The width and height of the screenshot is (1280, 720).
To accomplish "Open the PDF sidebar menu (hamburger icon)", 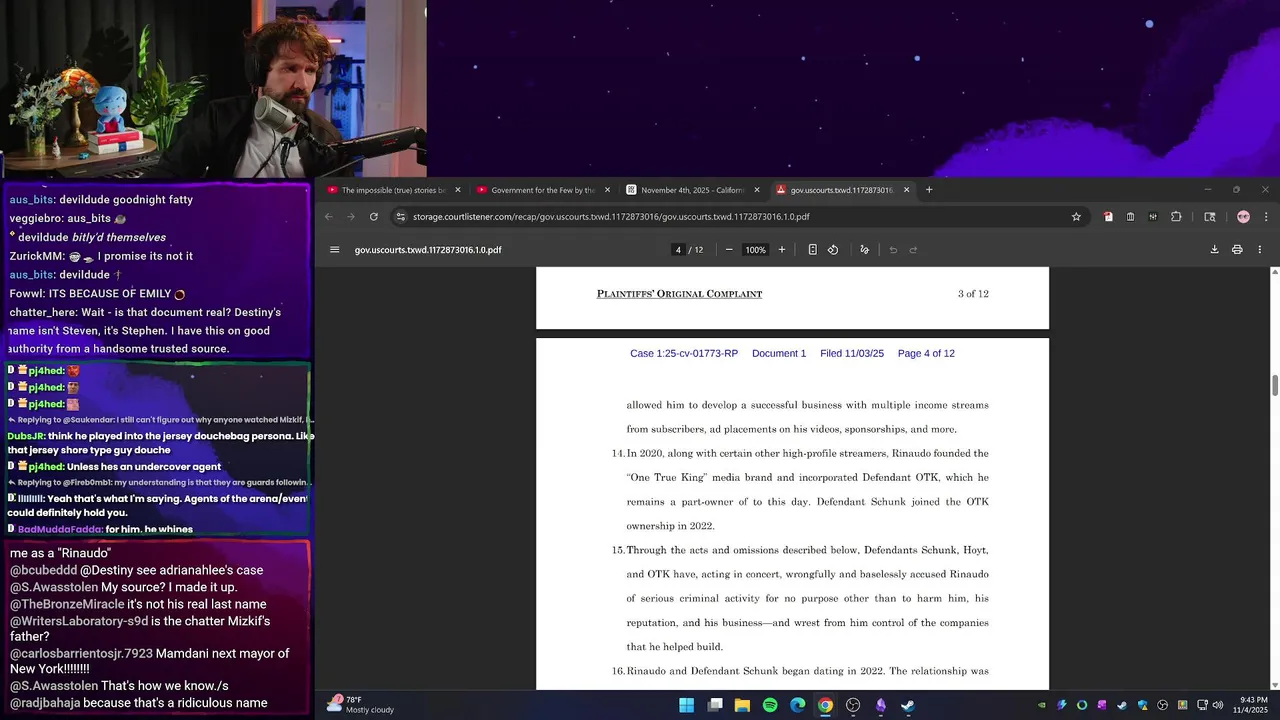I will 335,250.
